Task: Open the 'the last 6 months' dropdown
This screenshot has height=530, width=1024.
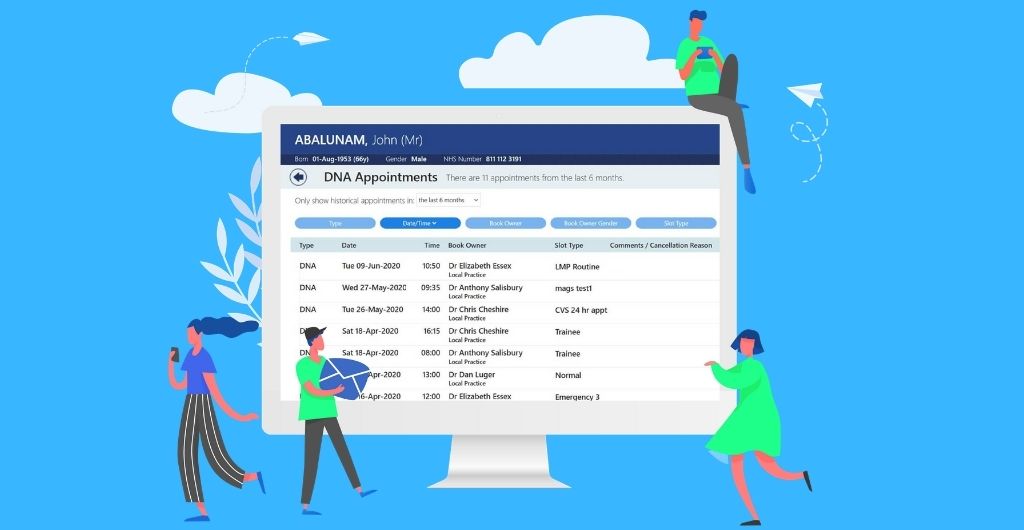Action: (x=449, y=200)
